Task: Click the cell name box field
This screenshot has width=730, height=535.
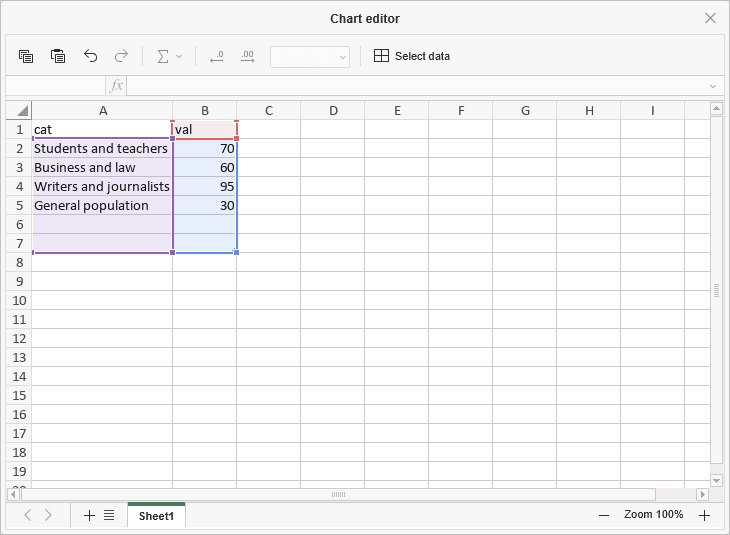Action: coord(56,86)
